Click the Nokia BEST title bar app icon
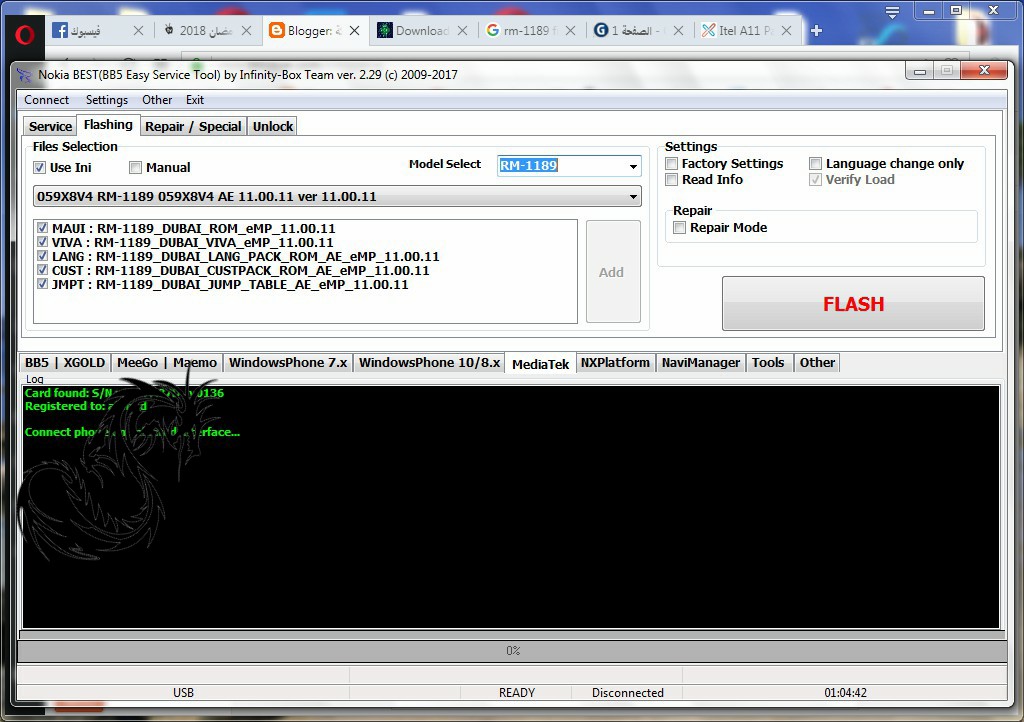Image resolution: width=1024 pixels, height=722 pixels. 26,74
